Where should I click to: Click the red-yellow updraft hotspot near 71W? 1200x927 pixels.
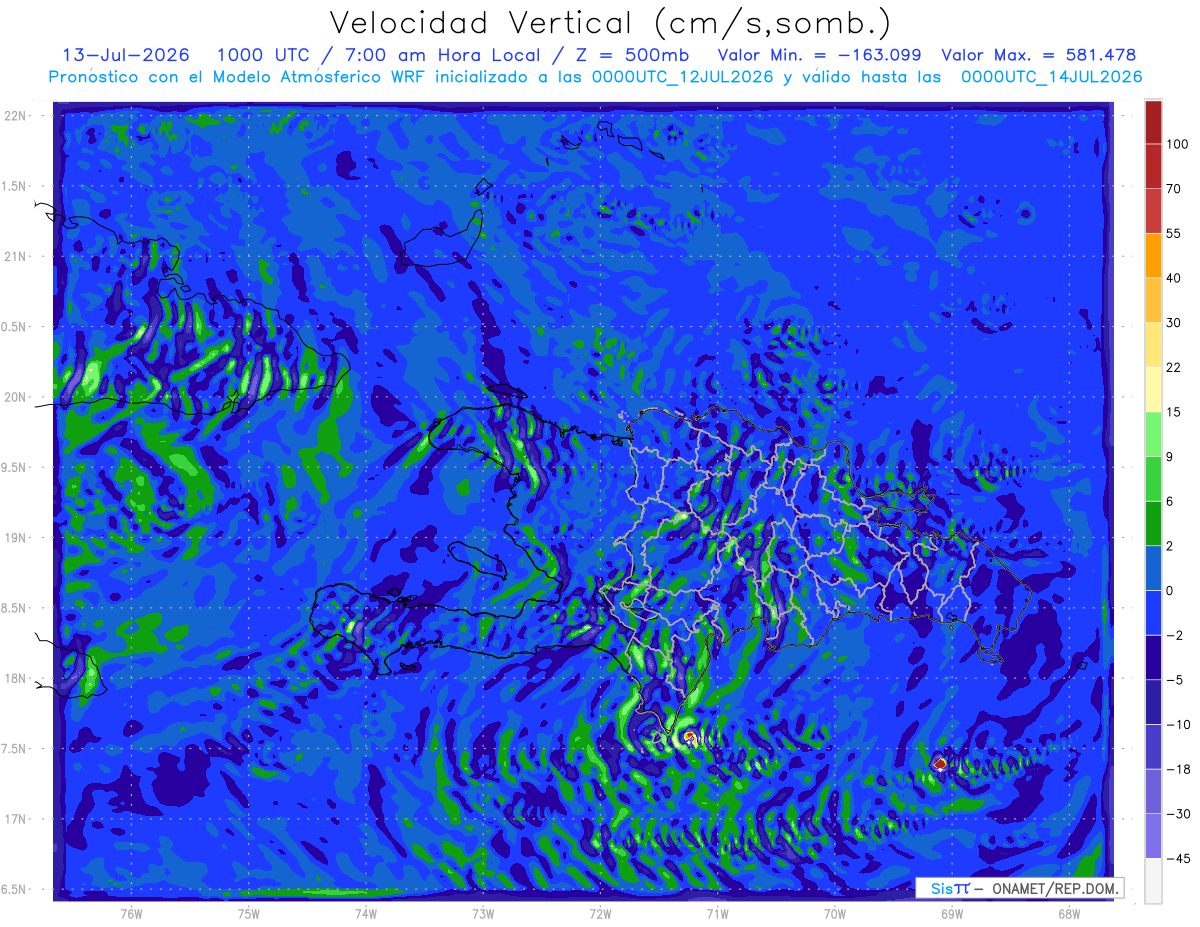(690, 738)
